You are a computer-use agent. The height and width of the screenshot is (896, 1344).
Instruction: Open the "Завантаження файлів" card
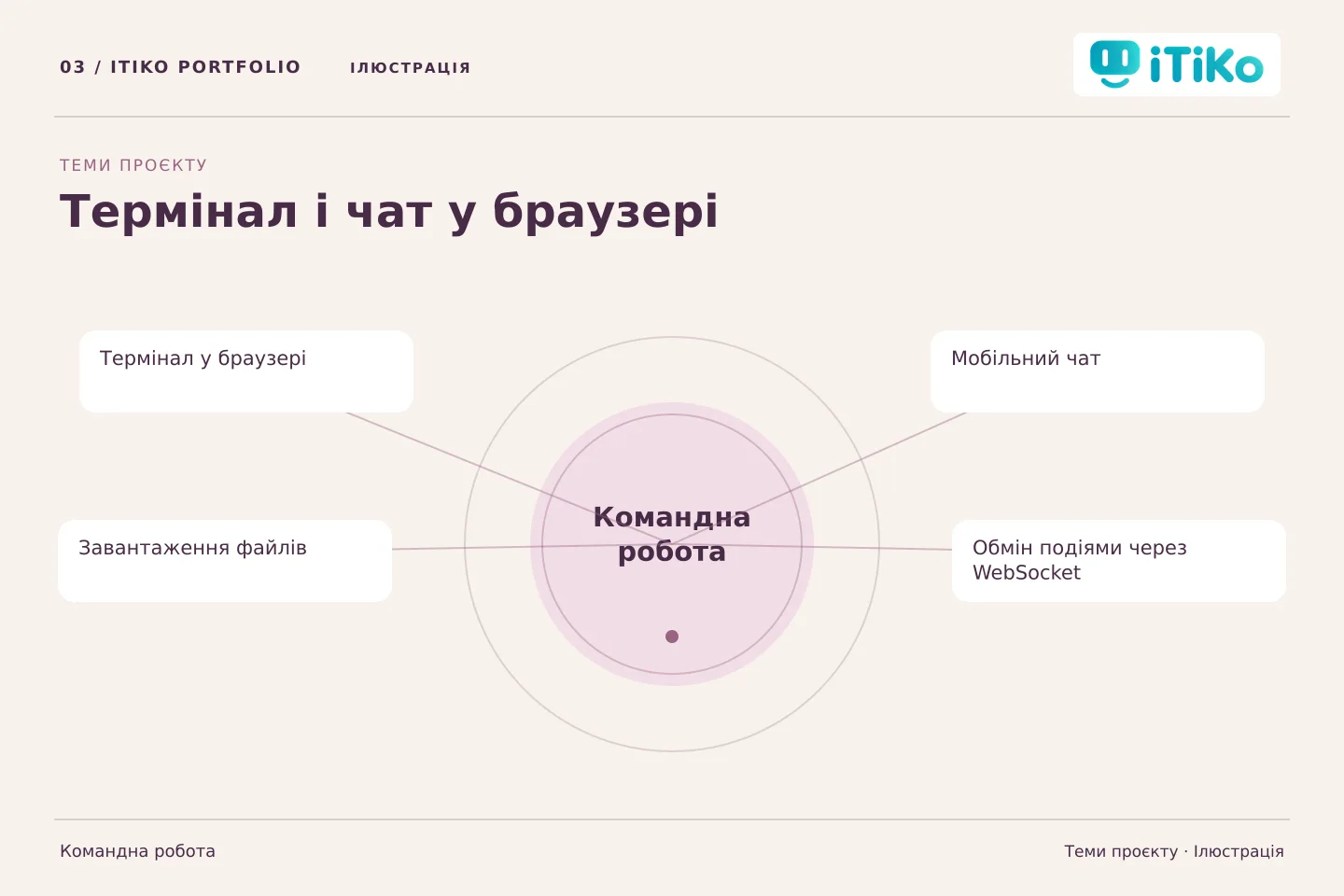[x=225, y=561]
